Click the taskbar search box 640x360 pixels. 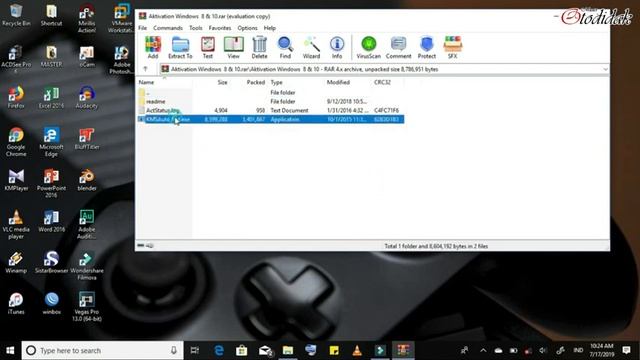102,350
